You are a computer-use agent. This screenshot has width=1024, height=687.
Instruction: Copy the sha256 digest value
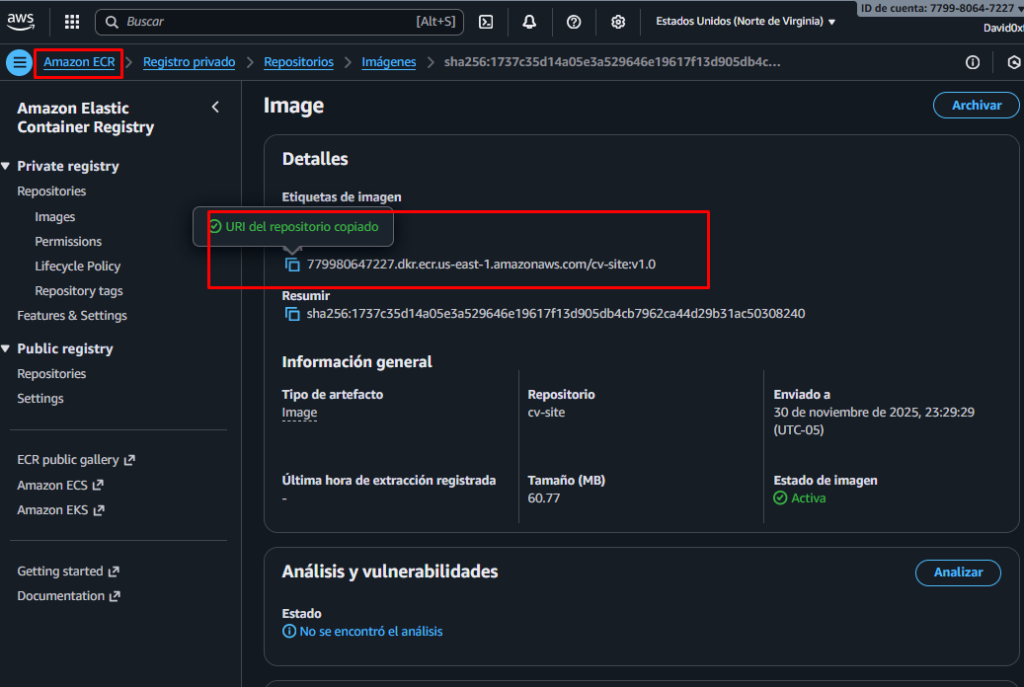292,314
